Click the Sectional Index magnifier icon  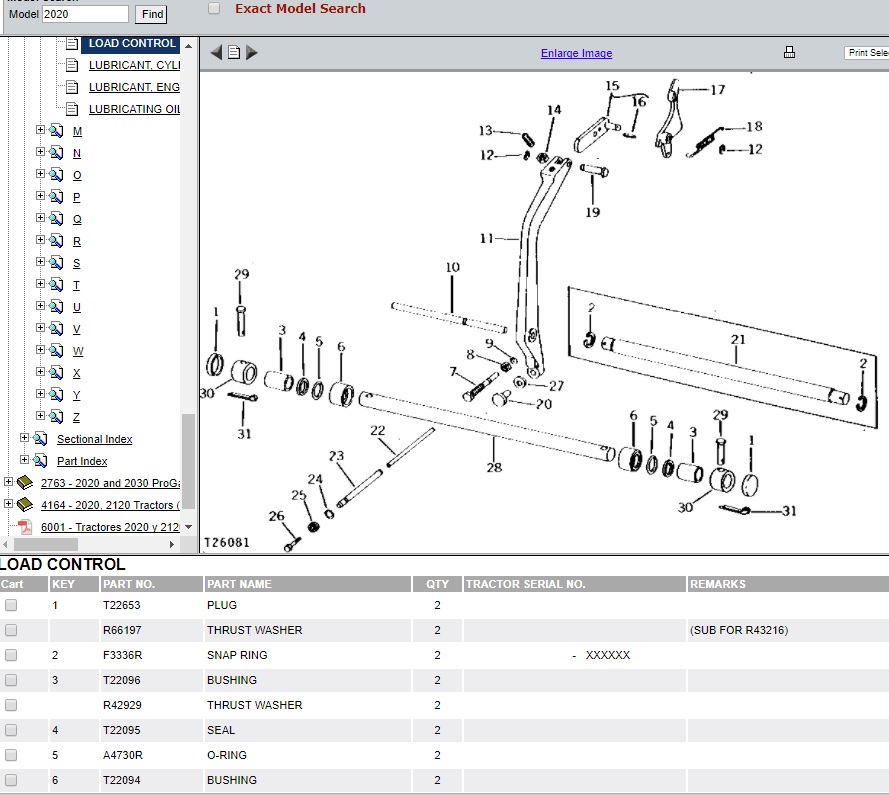(x=40, y=439)
